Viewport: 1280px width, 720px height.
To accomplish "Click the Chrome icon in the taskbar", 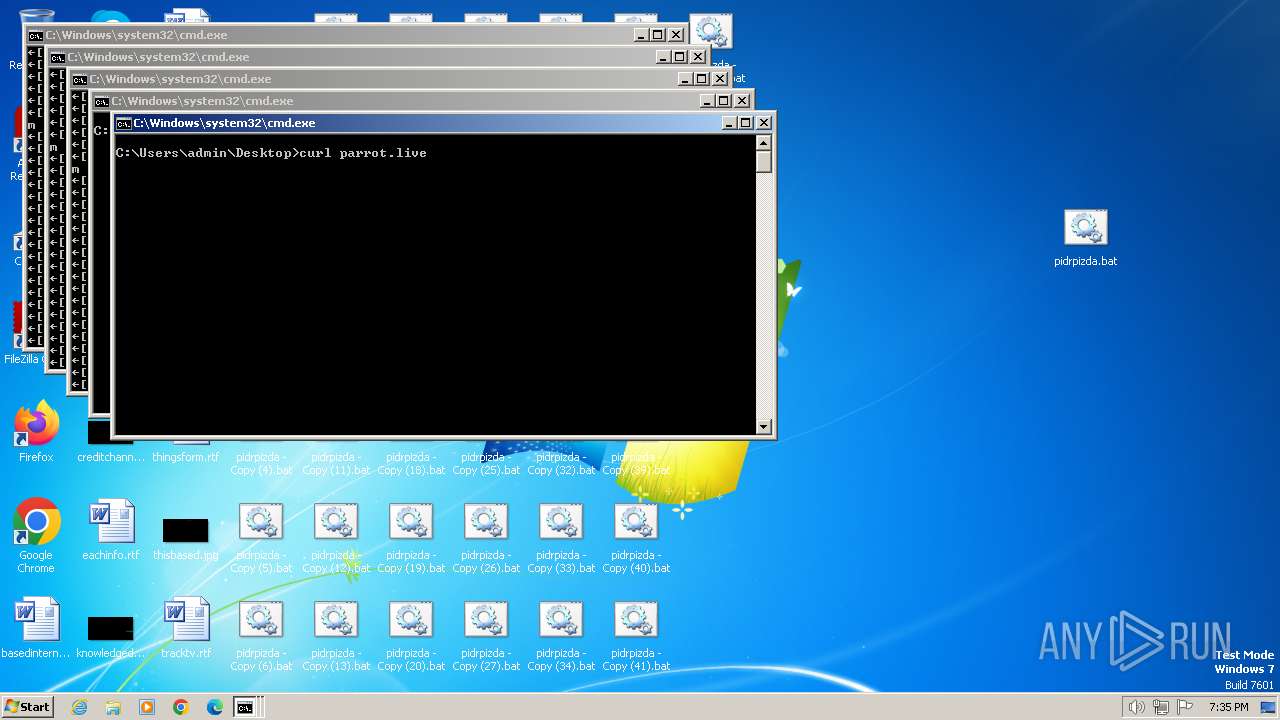I will [181, 707].
